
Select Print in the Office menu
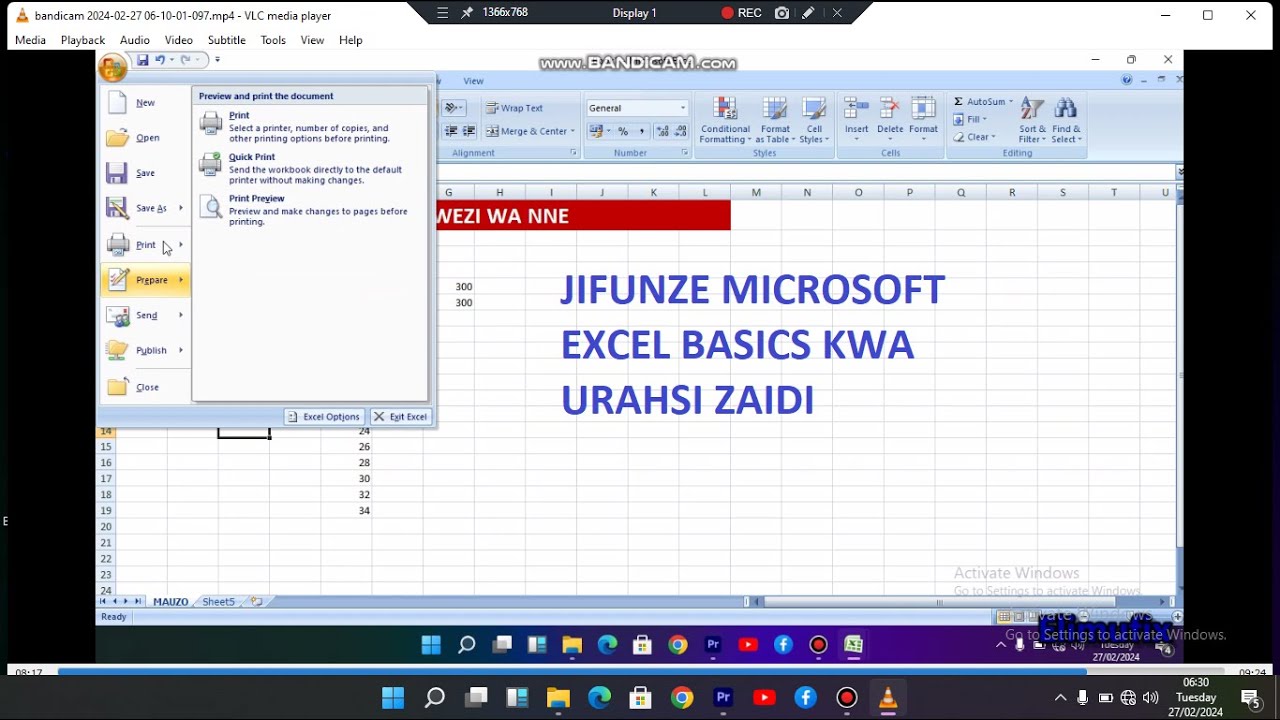pos(145,245)
